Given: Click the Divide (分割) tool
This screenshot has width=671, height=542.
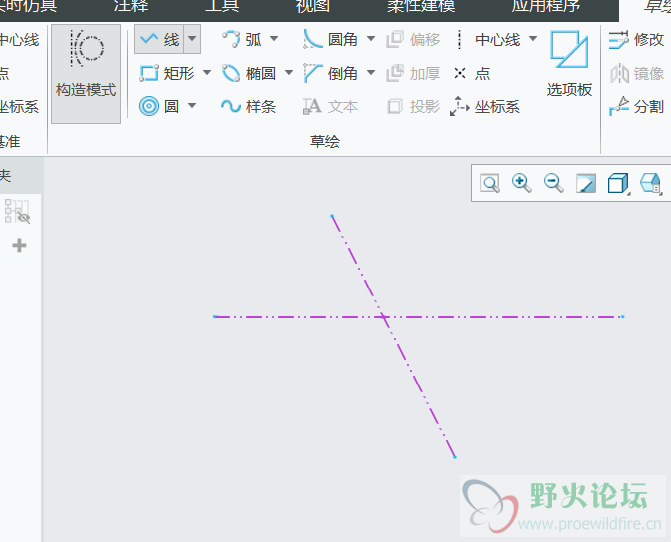Looking at the screenshot, I should point(636,107).
